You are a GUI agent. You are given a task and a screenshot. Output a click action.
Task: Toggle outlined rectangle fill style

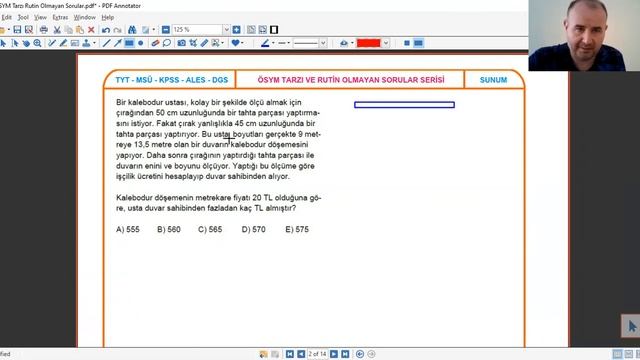click(407, 43)
